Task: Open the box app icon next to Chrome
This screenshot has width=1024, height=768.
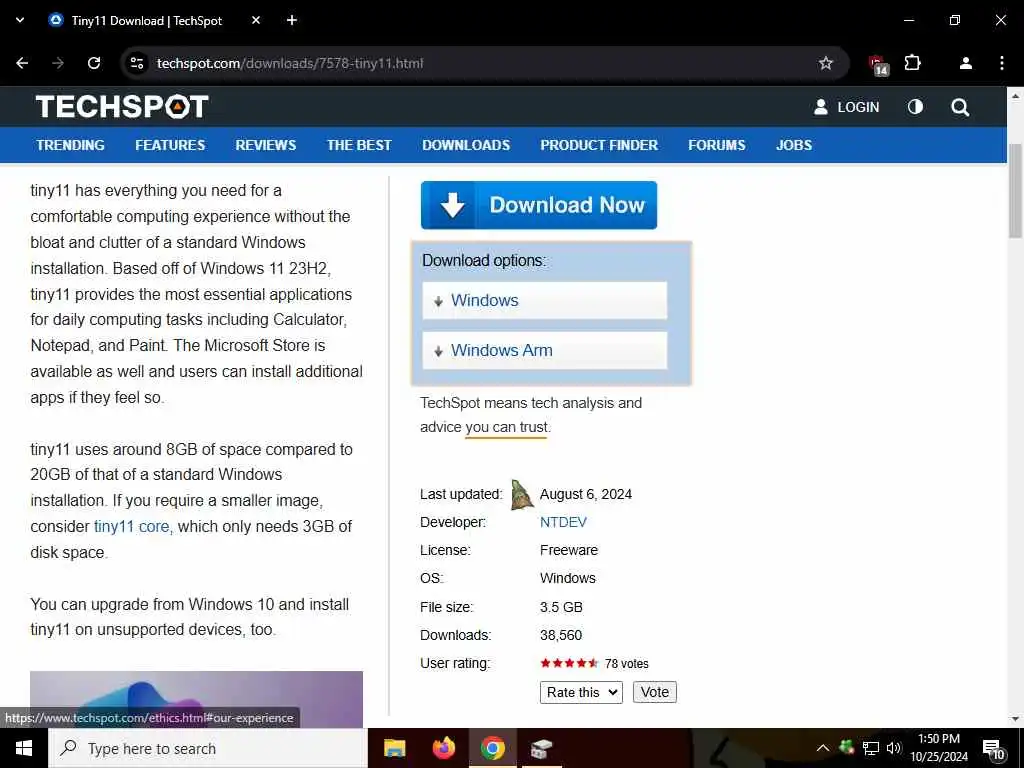Action: point(541,748)
